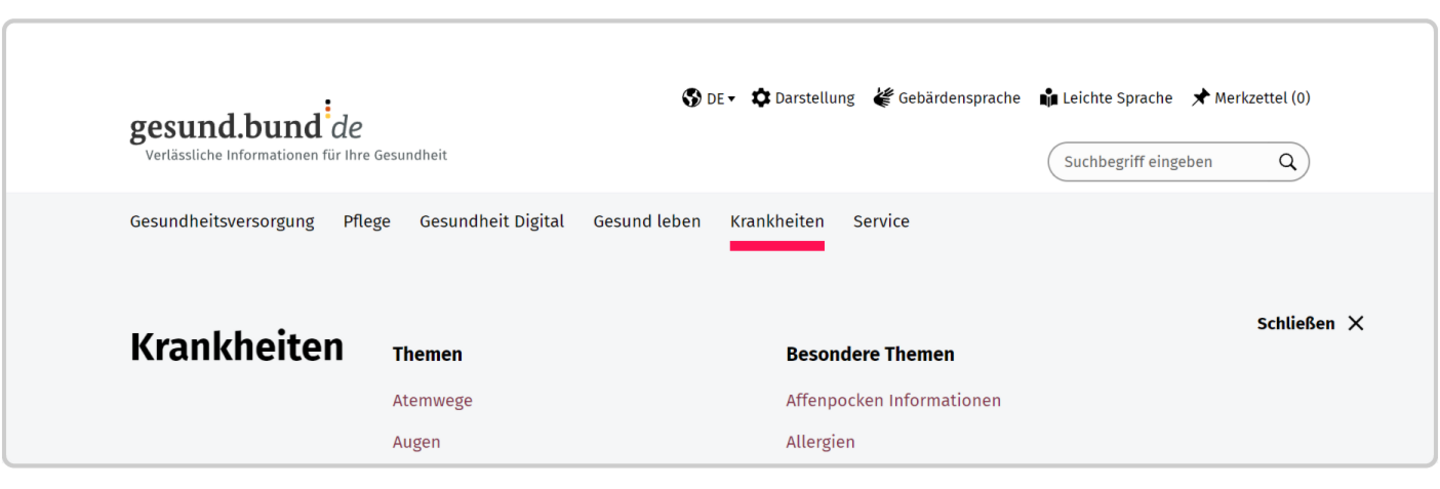Expand the Gesundheit Digital menu

click(492, 221)
